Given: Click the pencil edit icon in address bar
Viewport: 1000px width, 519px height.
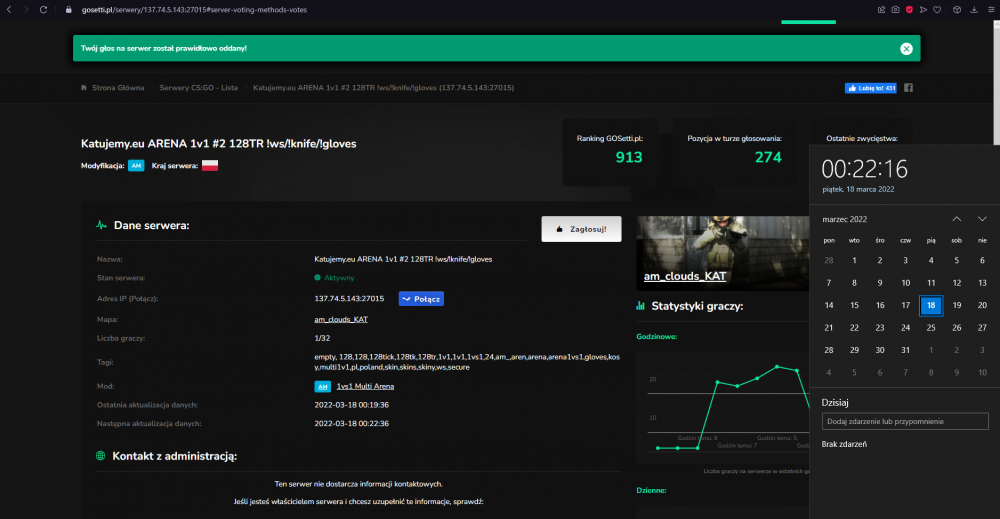Looking at the screenshot, I should tap(881, 10).
